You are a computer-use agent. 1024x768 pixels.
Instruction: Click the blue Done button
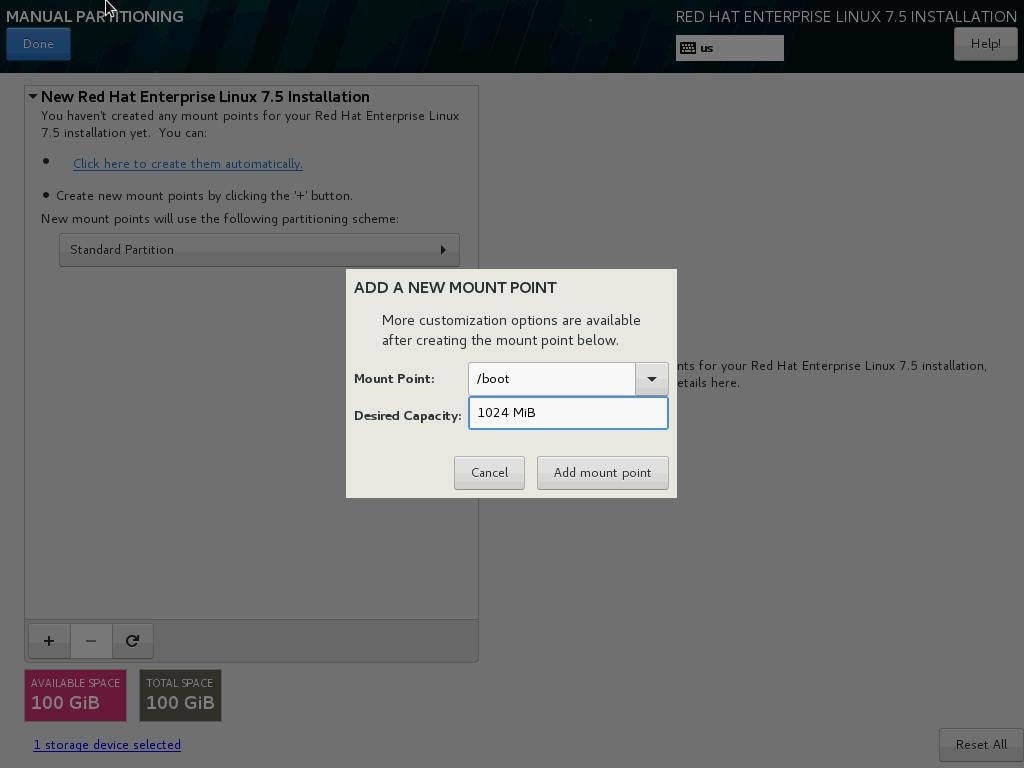(x=39, y=44)
